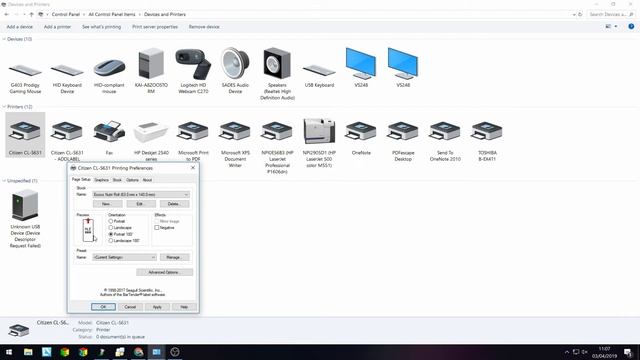Viewport: 640px width, 360px height.
Task: Click the Search Devices search box
Action: (611, 14)
